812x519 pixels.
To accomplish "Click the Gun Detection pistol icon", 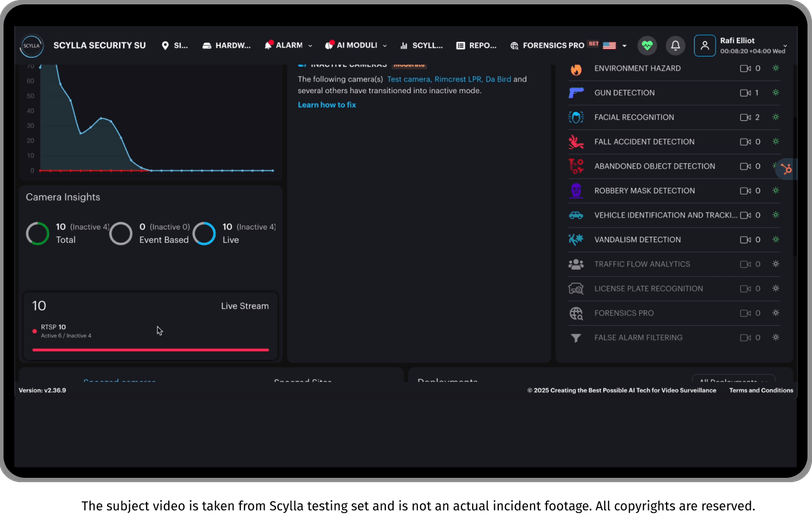I will (x=576, y=93).
